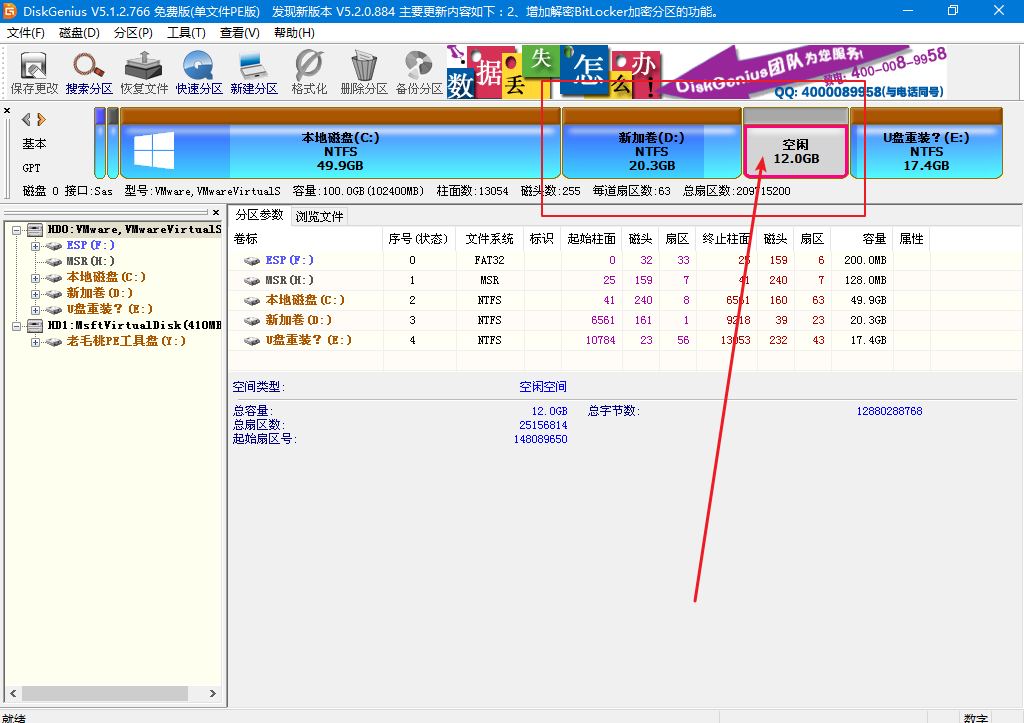Open the 工具(T) menu
The height and width of the screenshot is (723, 1024).
coord(186,33)
